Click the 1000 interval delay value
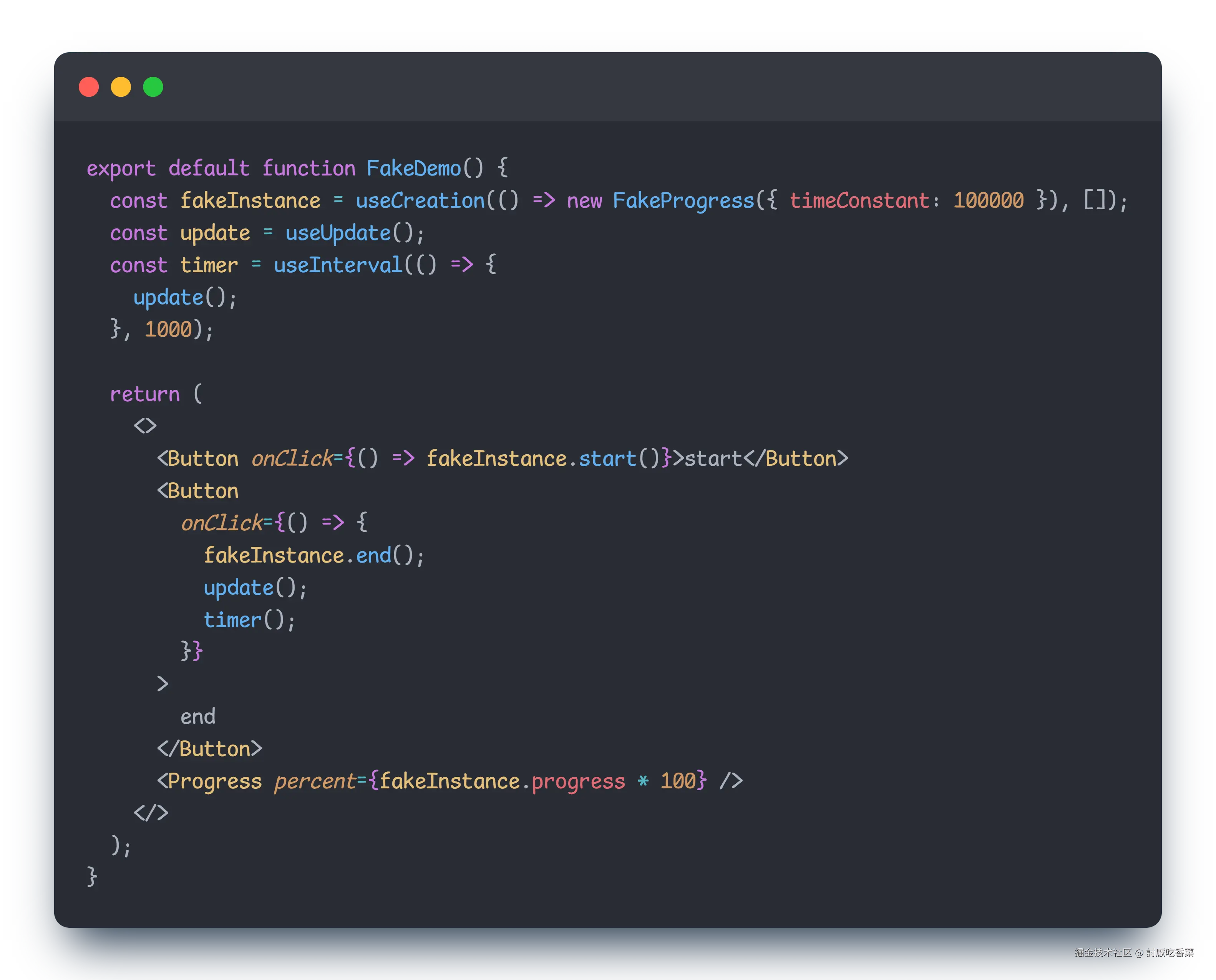The height and width of the screenshot is (980, 1216). pyautogui.click(x=168, y=329)
